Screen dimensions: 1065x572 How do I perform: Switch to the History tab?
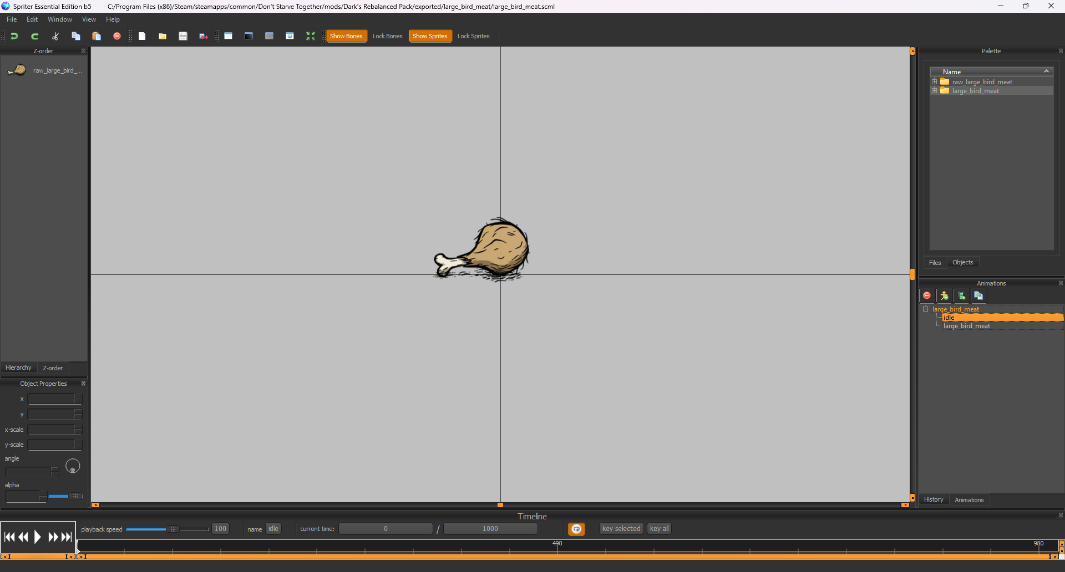coord(933,499)
